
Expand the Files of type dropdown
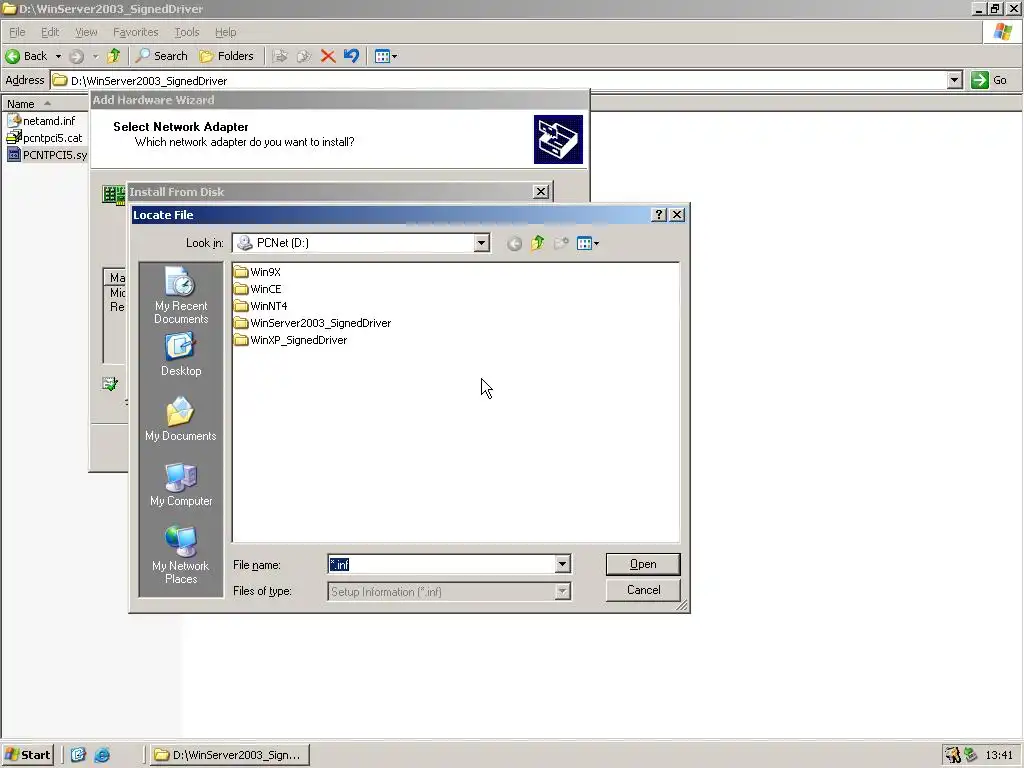[x=562, y=592]
